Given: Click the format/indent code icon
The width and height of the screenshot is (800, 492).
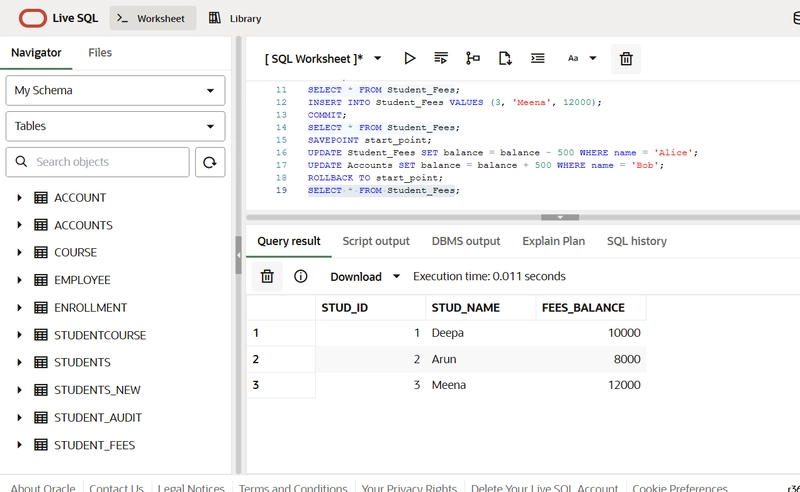Looking at the screenshot, I should [x=537, y=59].
